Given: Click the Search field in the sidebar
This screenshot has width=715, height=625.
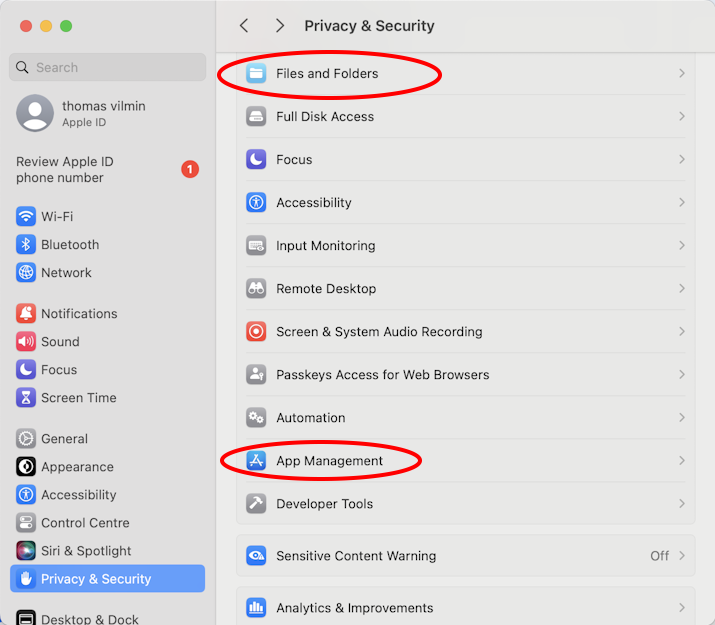Looking at the screenshot, I should [108, 68].
